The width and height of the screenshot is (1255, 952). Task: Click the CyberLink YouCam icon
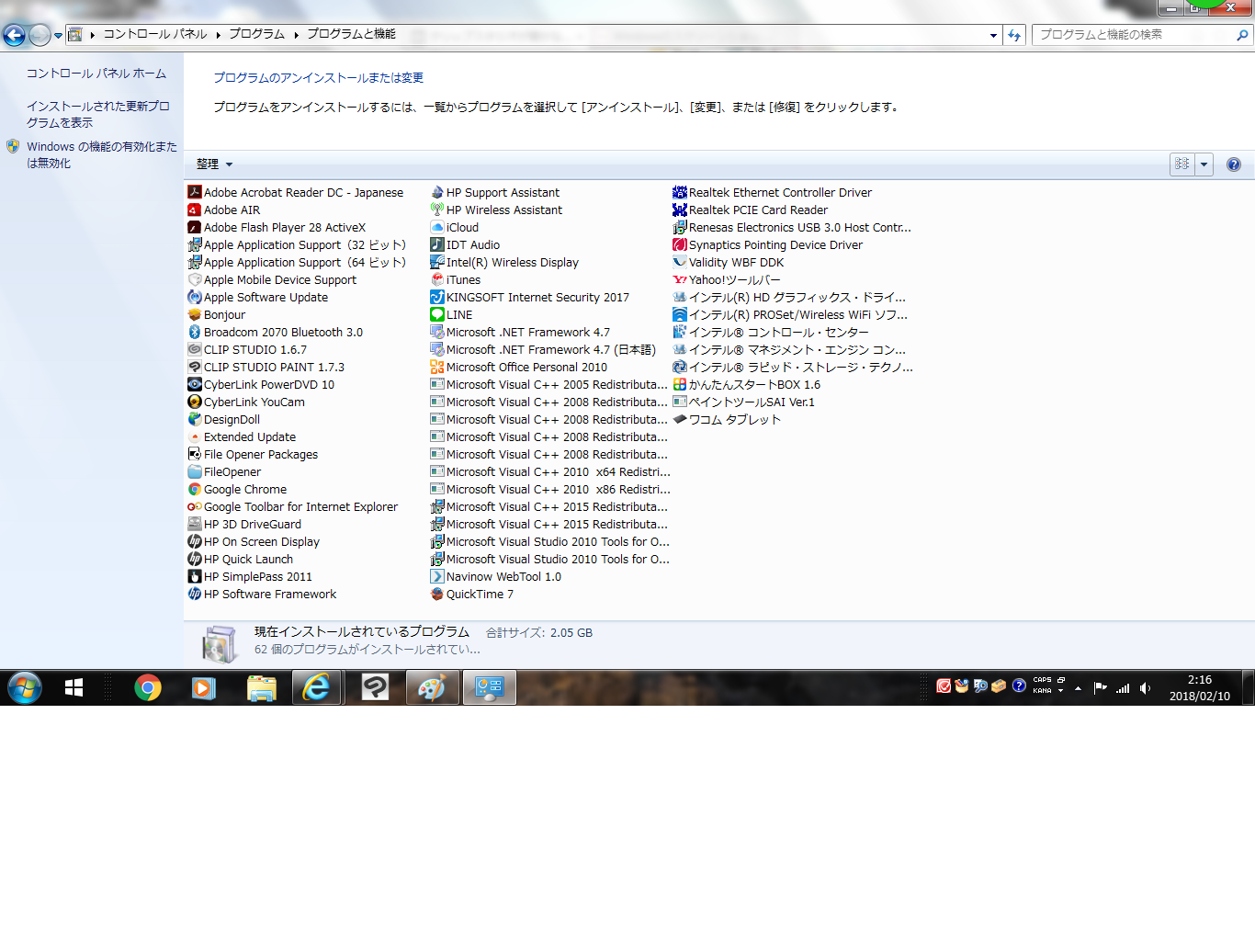tap(195, 402)
